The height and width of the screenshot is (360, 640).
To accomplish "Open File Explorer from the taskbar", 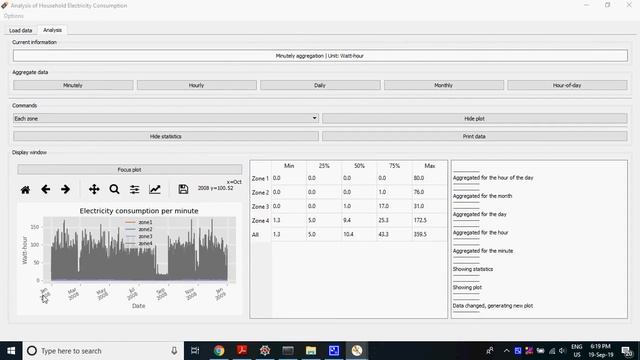I will (311, 351).
